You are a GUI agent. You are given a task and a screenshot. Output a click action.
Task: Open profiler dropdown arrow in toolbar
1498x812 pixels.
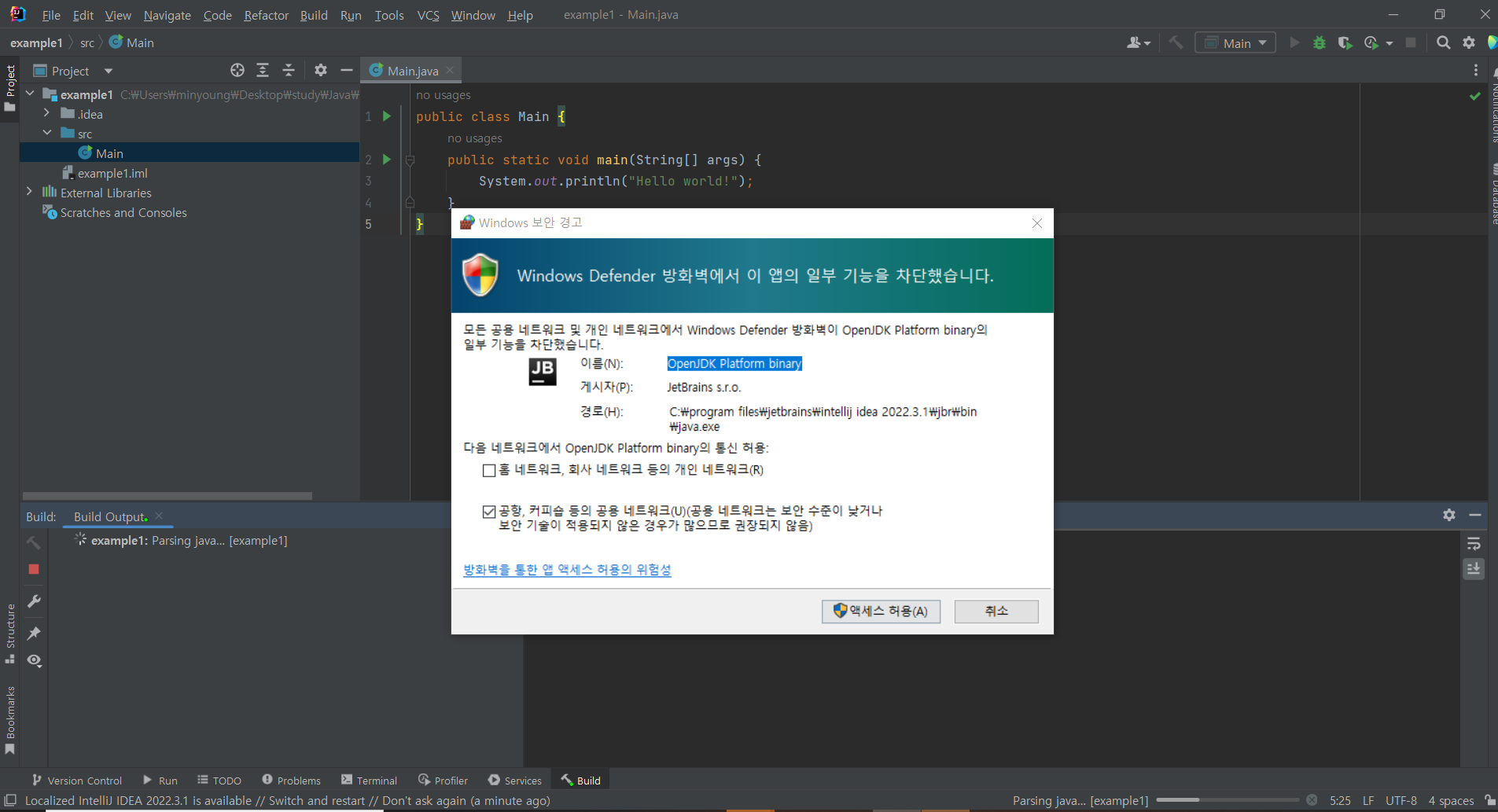point(1389,43)
